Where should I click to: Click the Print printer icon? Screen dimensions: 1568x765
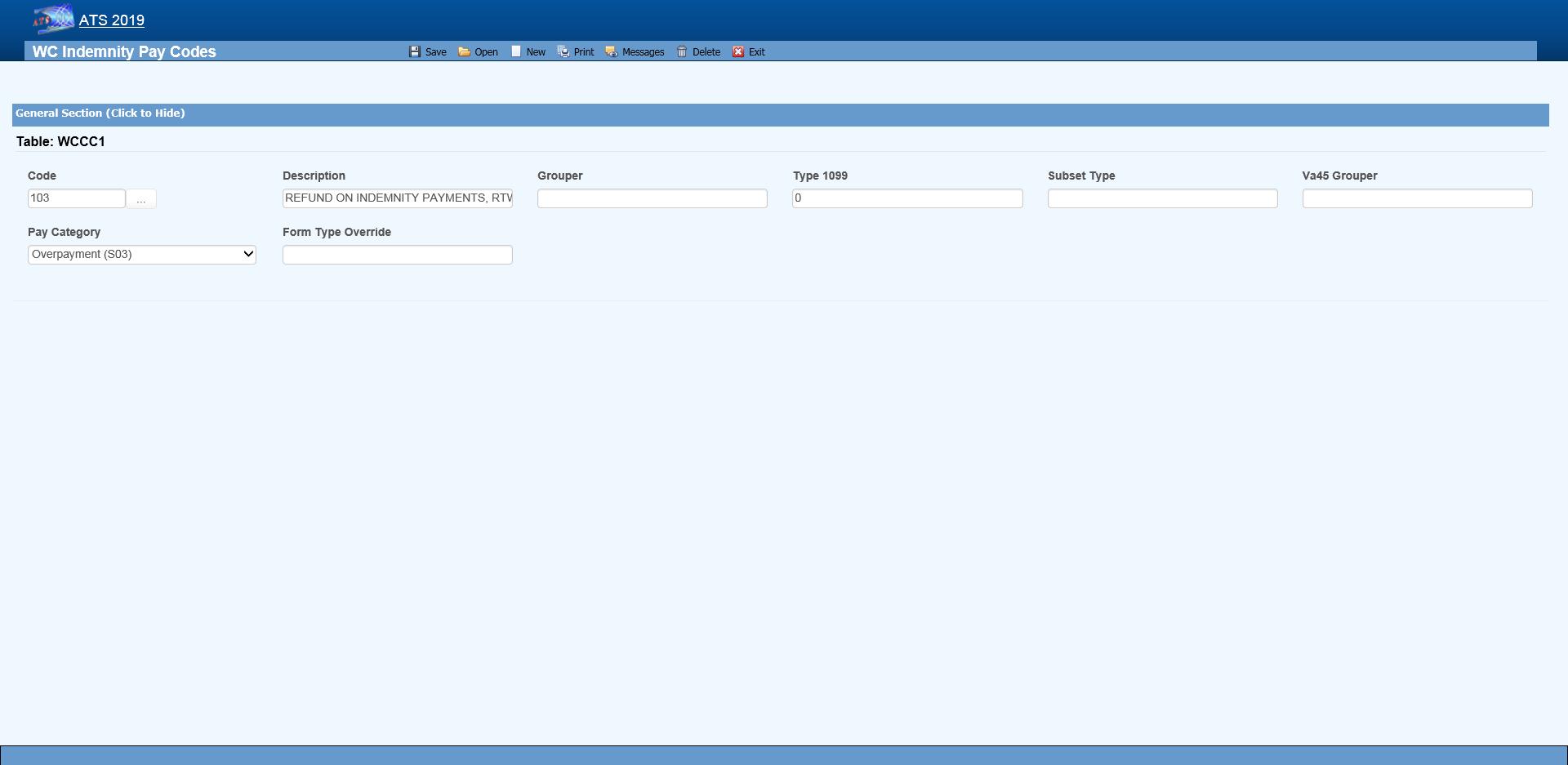tap(563, 51)
